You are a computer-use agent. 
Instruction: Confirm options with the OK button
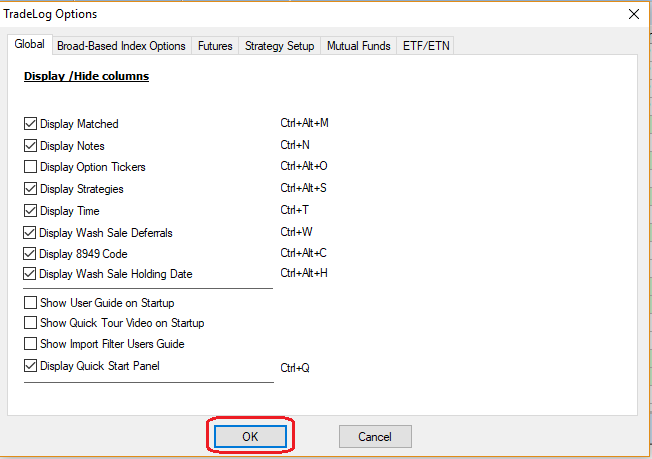tap(250, 437)
